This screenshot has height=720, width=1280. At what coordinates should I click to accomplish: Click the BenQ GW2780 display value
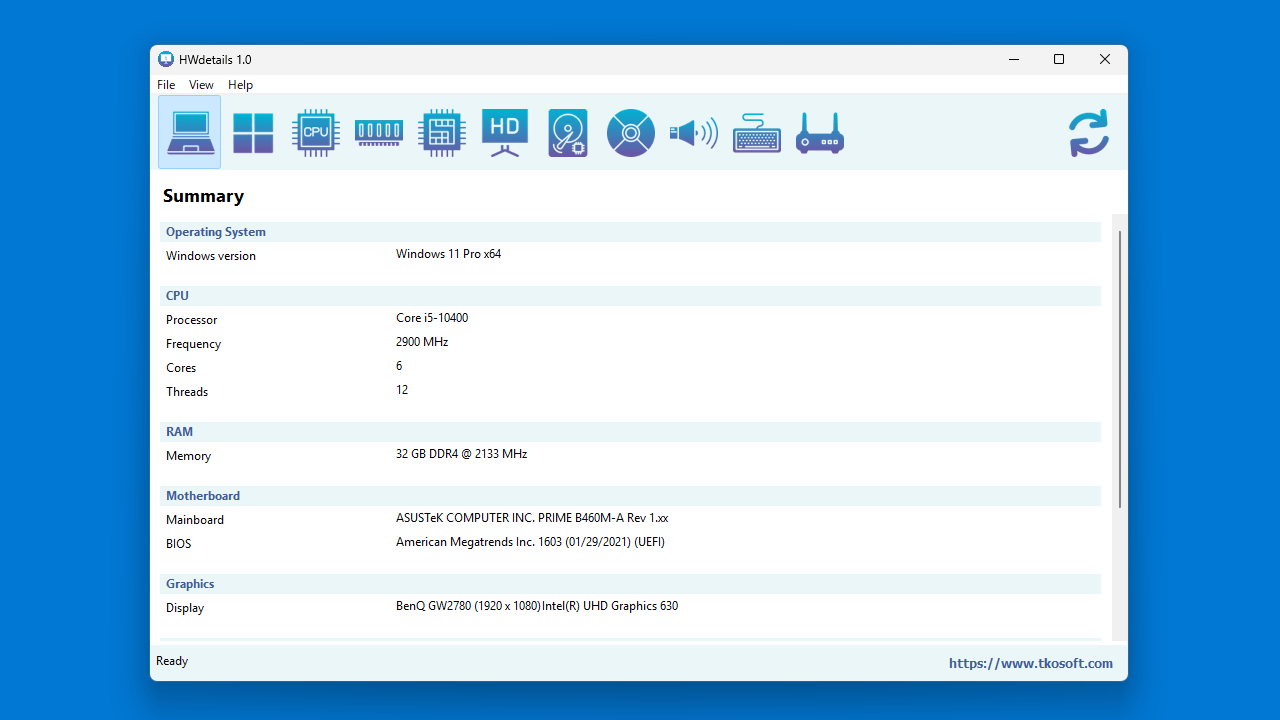click(x=537, y=606)
